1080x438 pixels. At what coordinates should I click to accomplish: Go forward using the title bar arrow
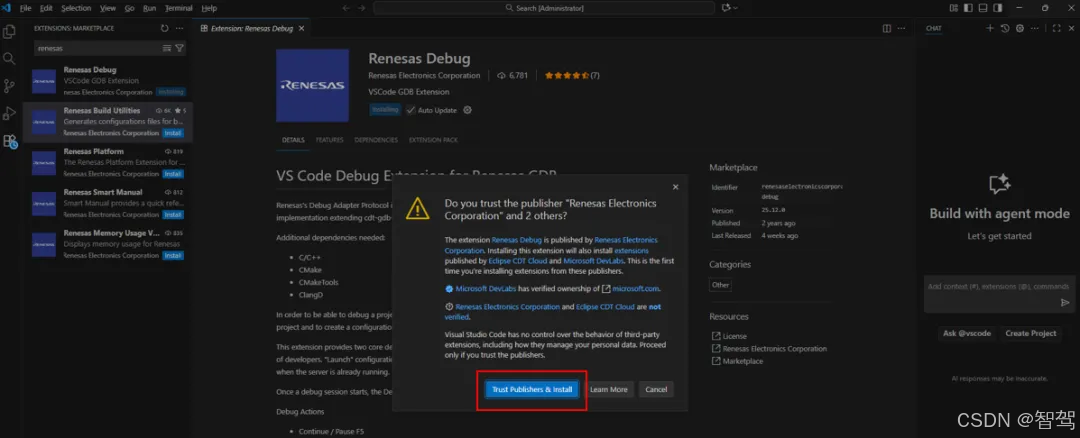click(362, 8)
